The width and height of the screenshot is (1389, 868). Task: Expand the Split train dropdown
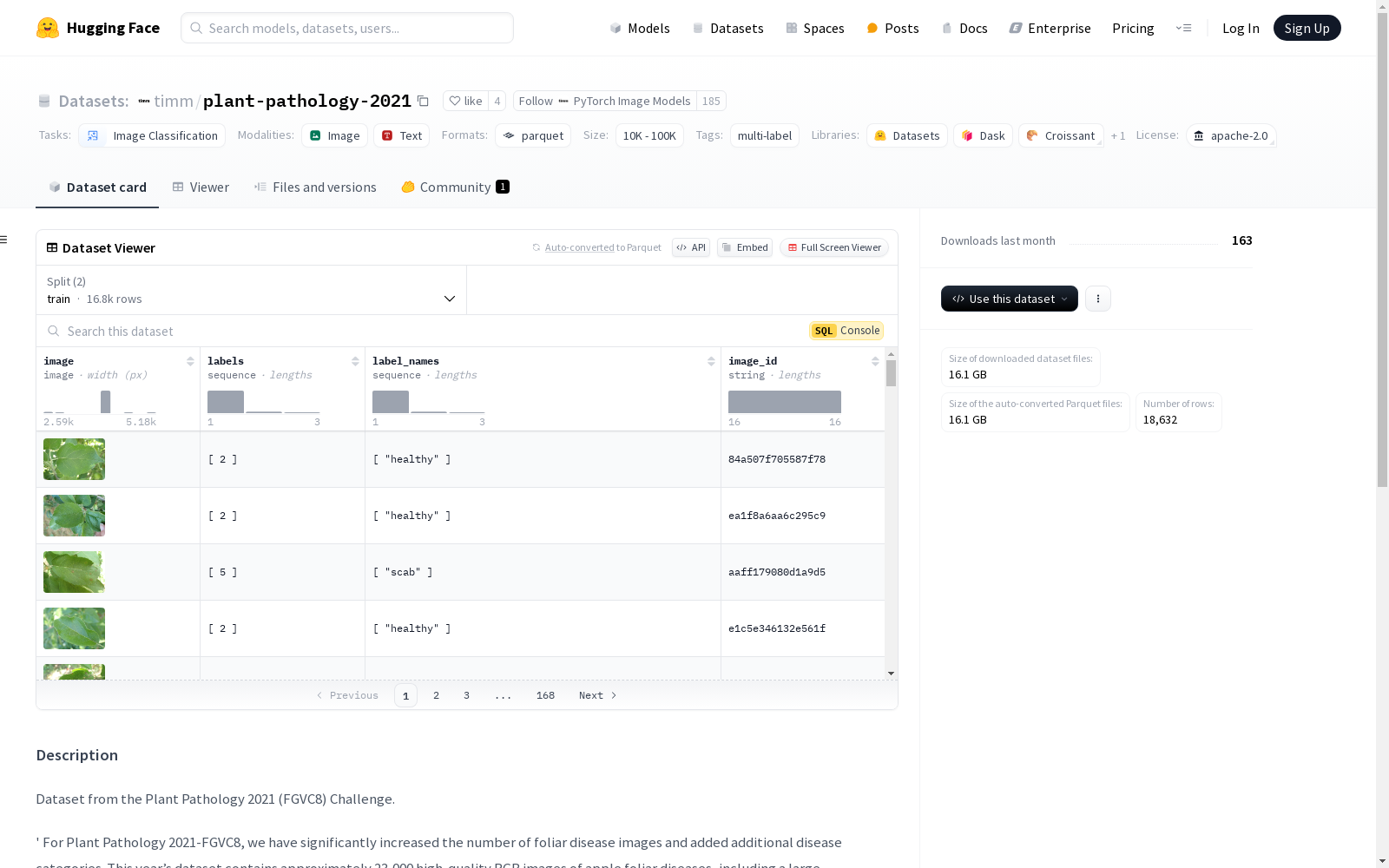[252, 290]
